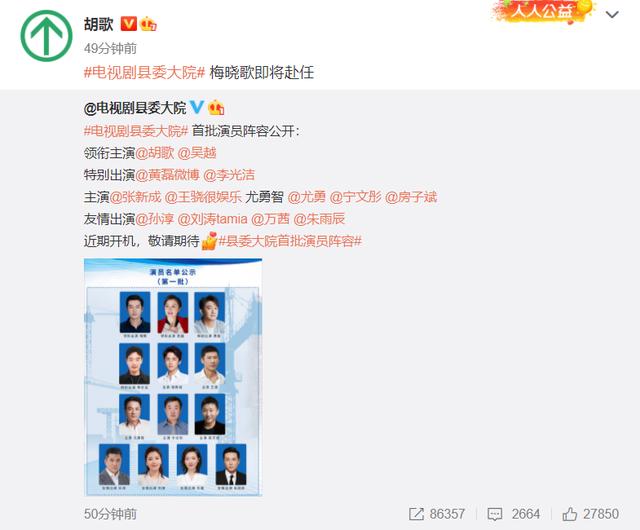
Task: Click the 50分钟前 timestamp of the reposted post
Action: (110, 514)
